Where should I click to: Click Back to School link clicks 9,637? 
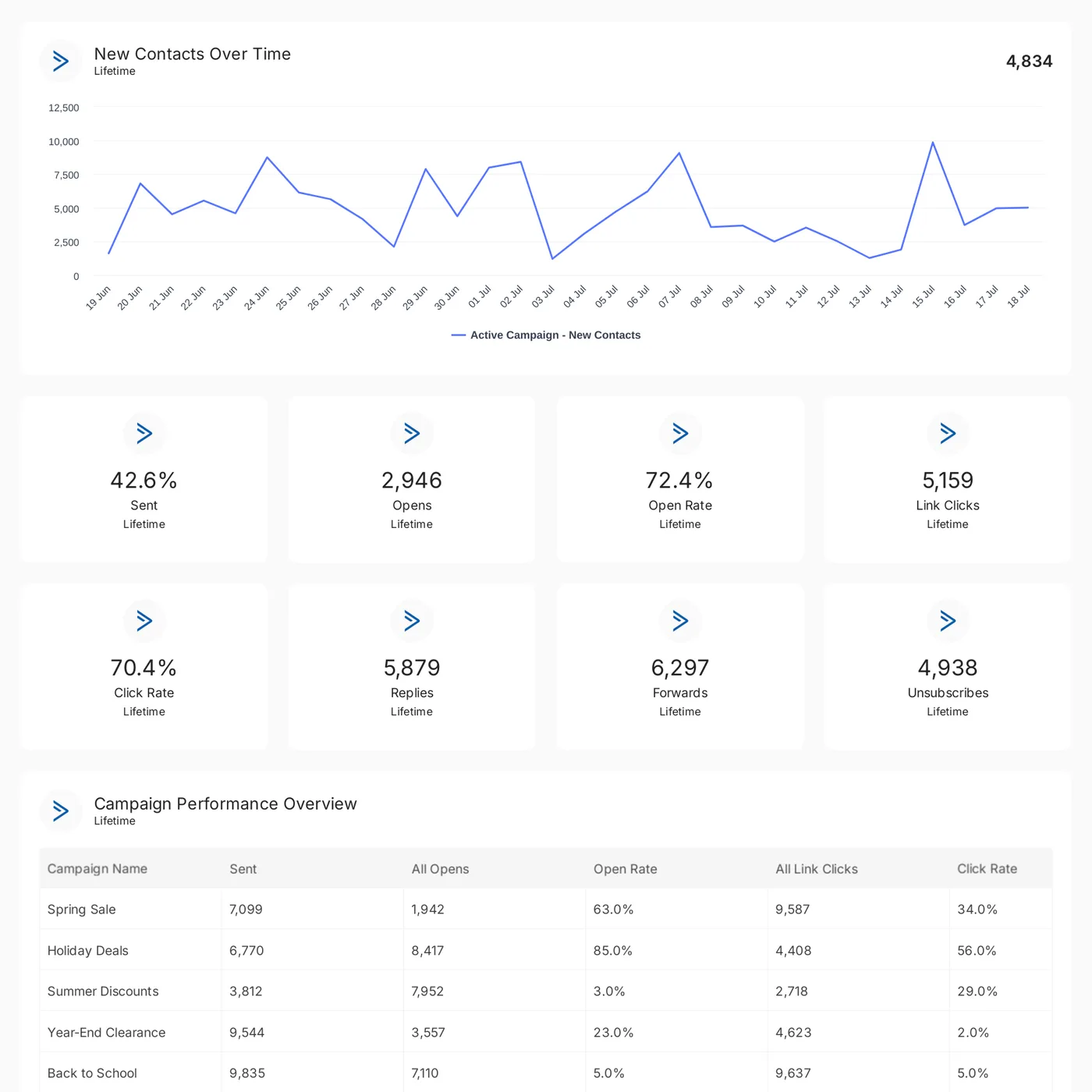point(793,1073)
